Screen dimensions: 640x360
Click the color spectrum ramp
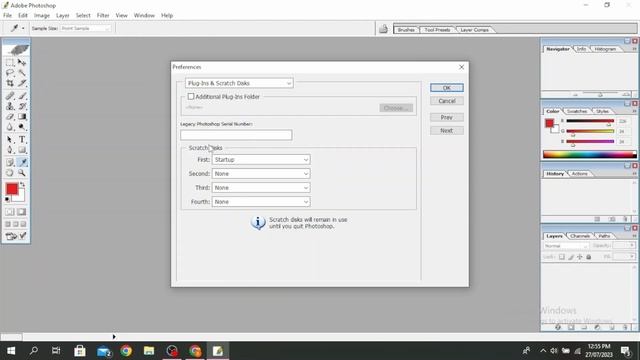[589, 154]
